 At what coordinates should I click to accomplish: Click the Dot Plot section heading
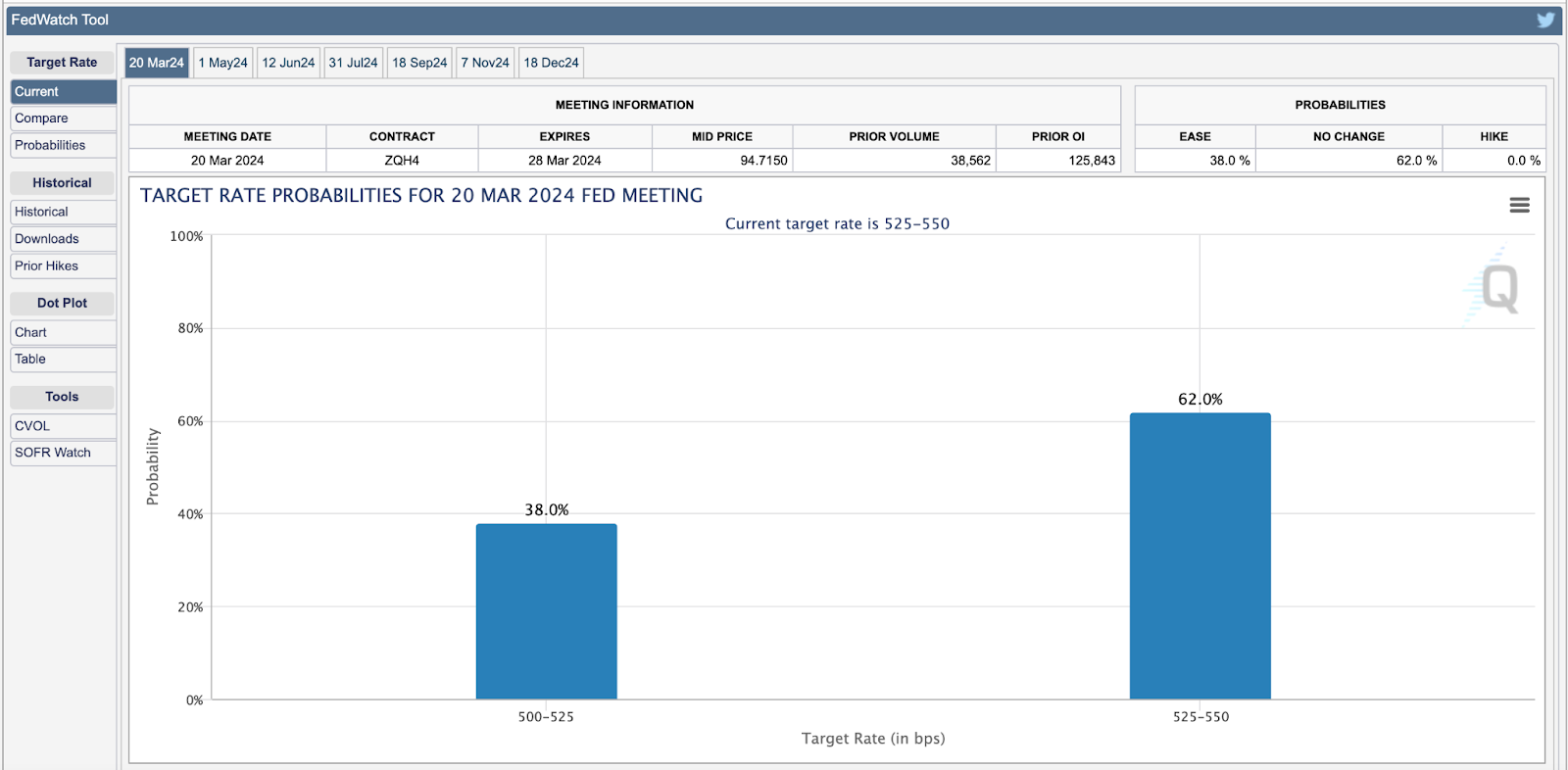62,304
